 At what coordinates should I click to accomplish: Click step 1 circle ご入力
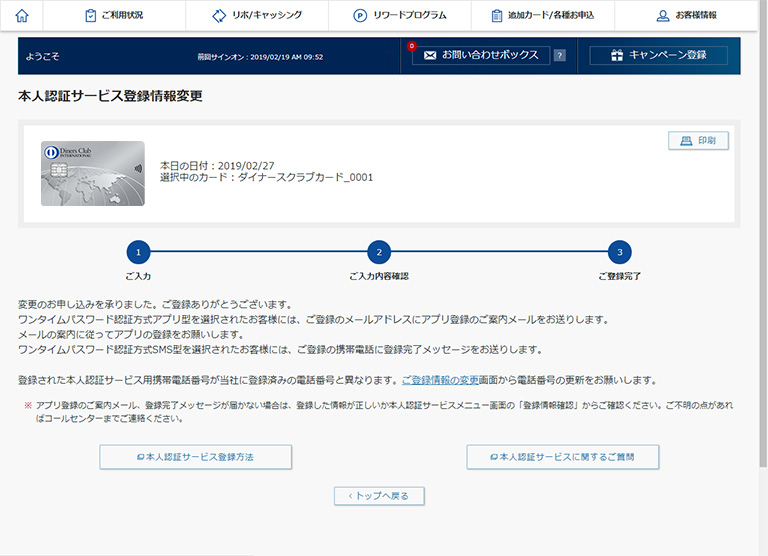[x=138, y=252]
